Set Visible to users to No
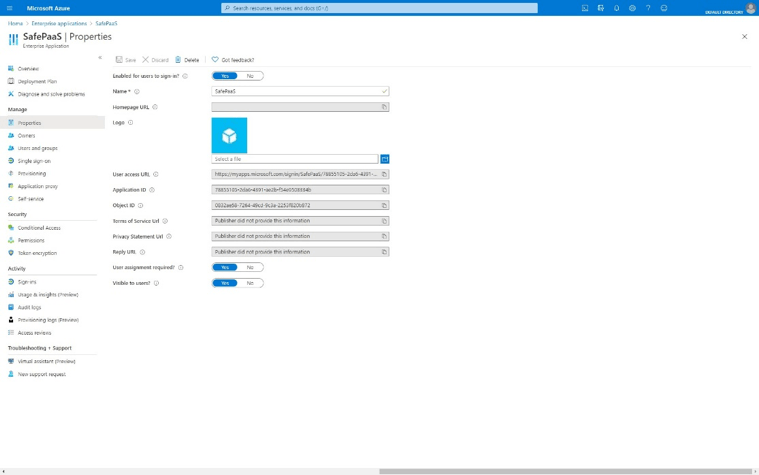The height and width of the screenshot is (475, 759). [x=250, y=283]
